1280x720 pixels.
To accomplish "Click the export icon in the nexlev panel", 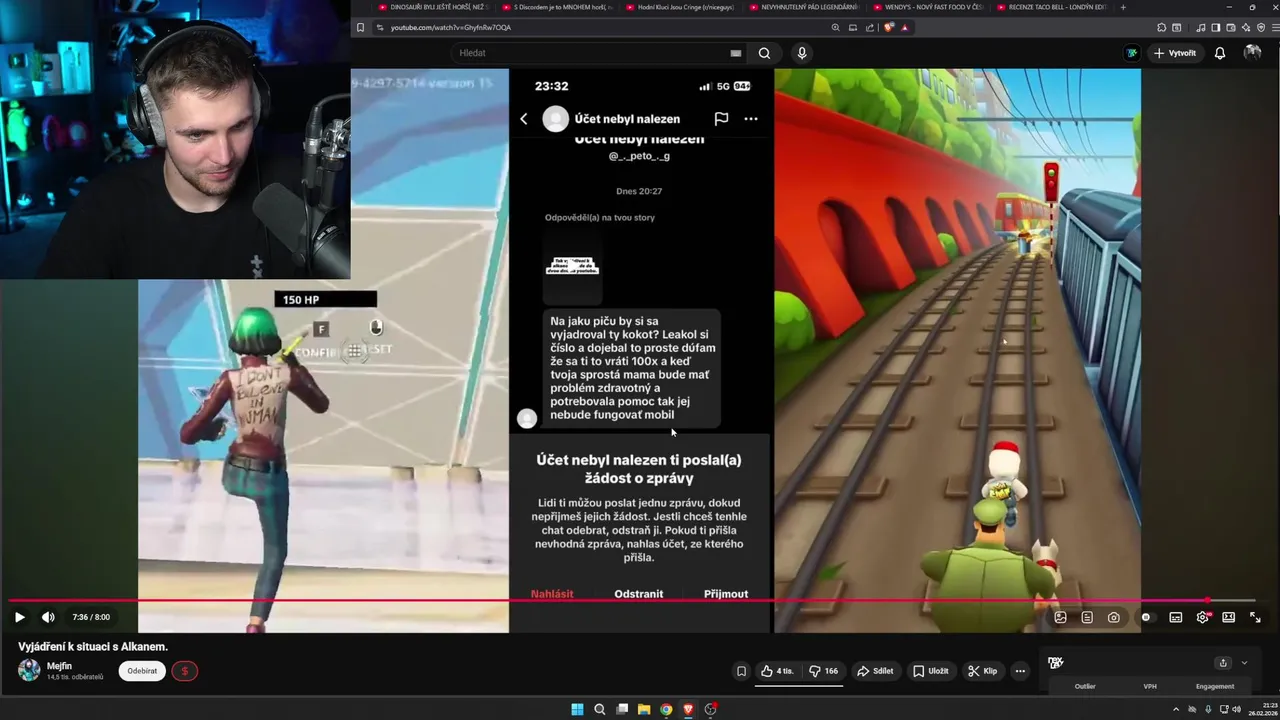I will coord(1222,663).
